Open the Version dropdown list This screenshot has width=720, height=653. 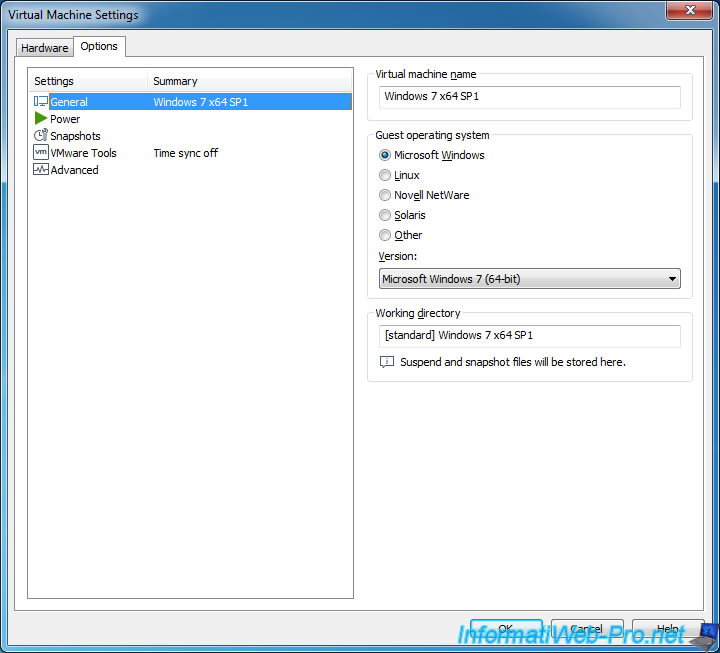pos(529,279)
